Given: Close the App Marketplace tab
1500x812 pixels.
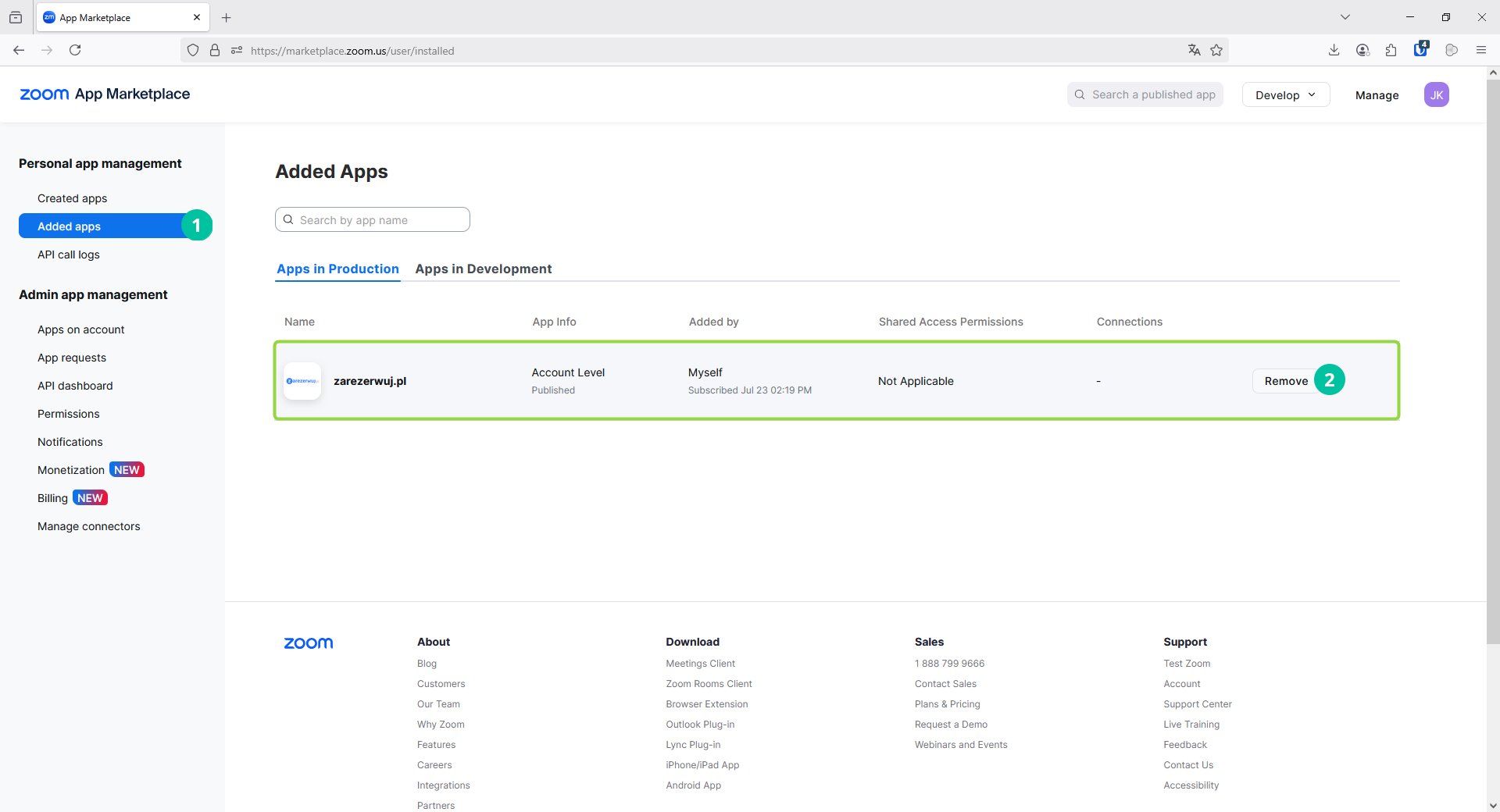Looking at the screenshot, I should (x=197, y=17).
